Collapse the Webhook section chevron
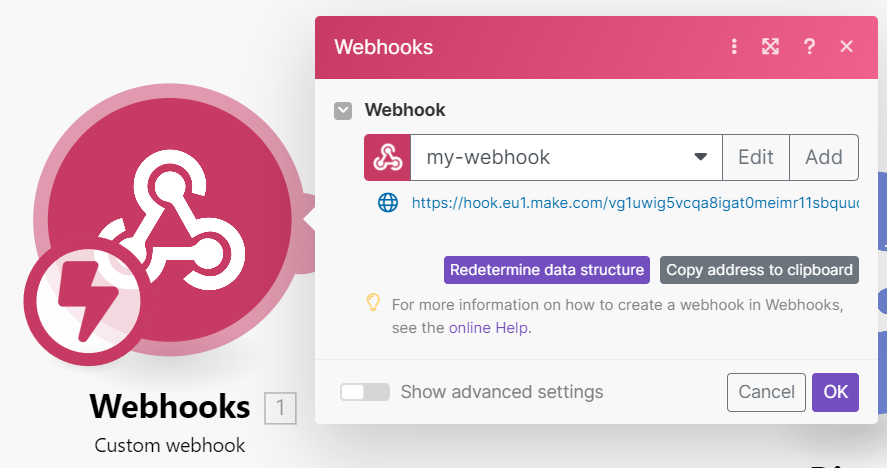This screenshot has height=468, width=887. click(x=343, y=110)
